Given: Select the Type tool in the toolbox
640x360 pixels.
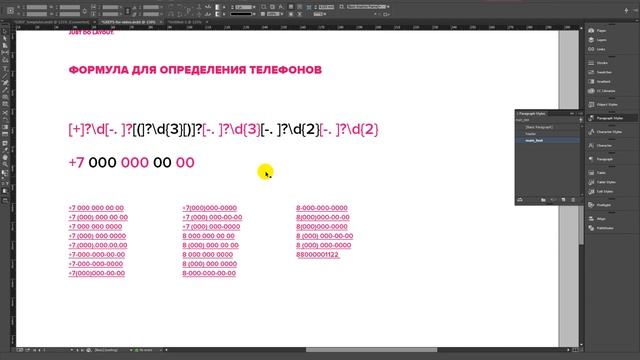Looking at the screenshot, I should coord(5,68).
